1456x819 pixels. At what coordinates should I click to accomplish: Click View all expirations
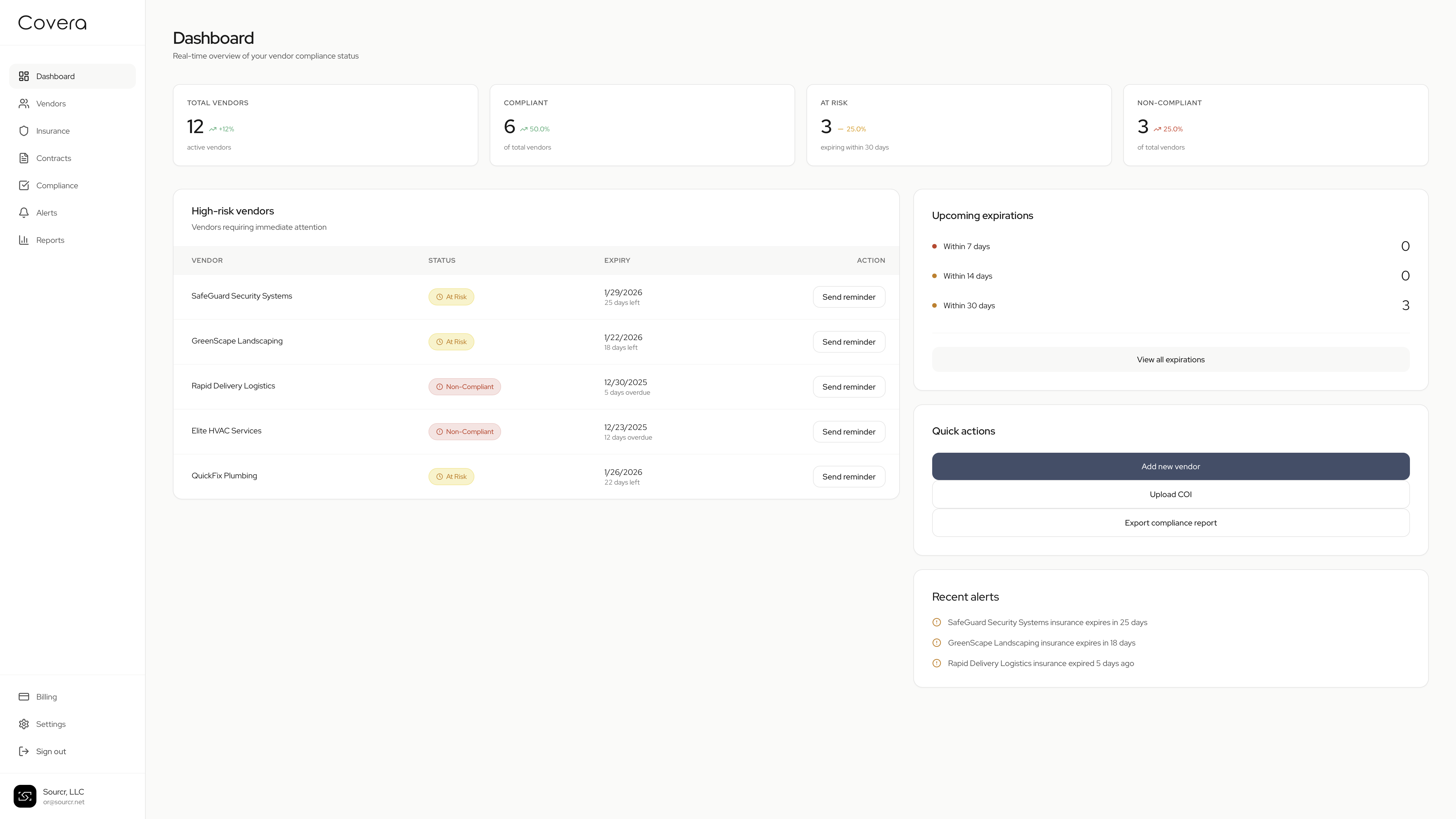pyautogui.click(x=1170, y=359)
